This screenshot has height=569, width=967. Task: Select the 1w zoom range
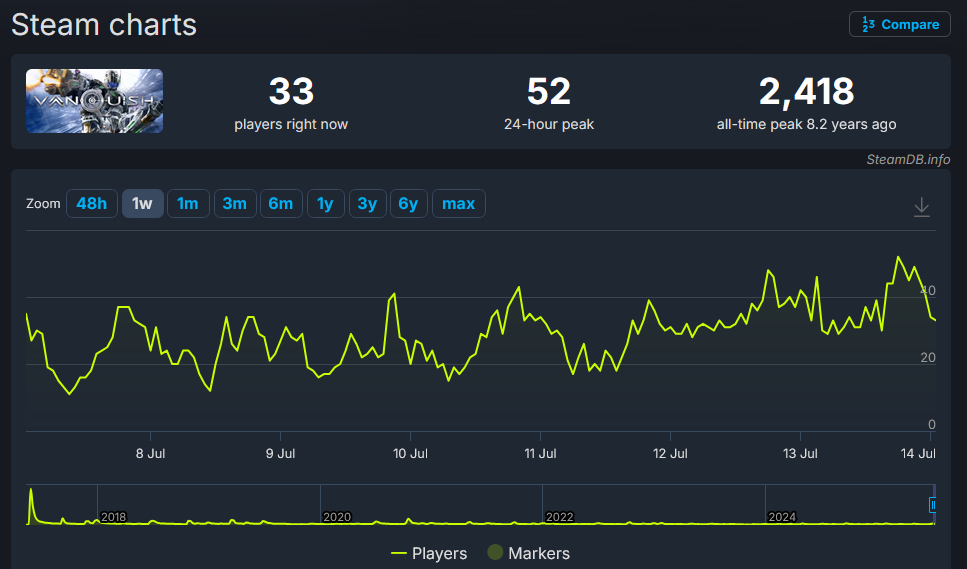tap(142, 203)
